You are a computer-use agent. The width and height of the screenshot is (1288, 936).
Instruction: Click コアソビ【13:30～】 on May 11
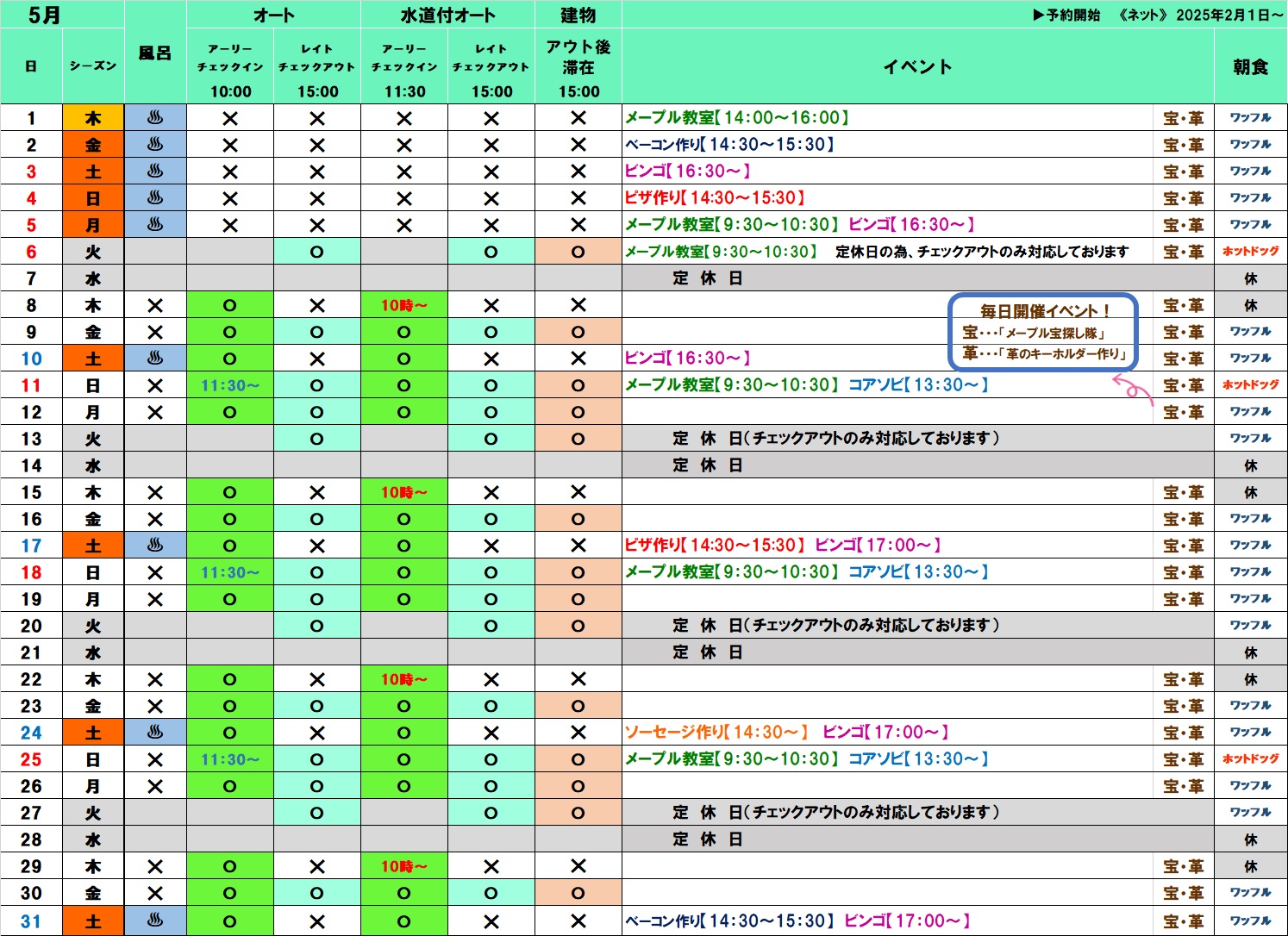point(918,384)
